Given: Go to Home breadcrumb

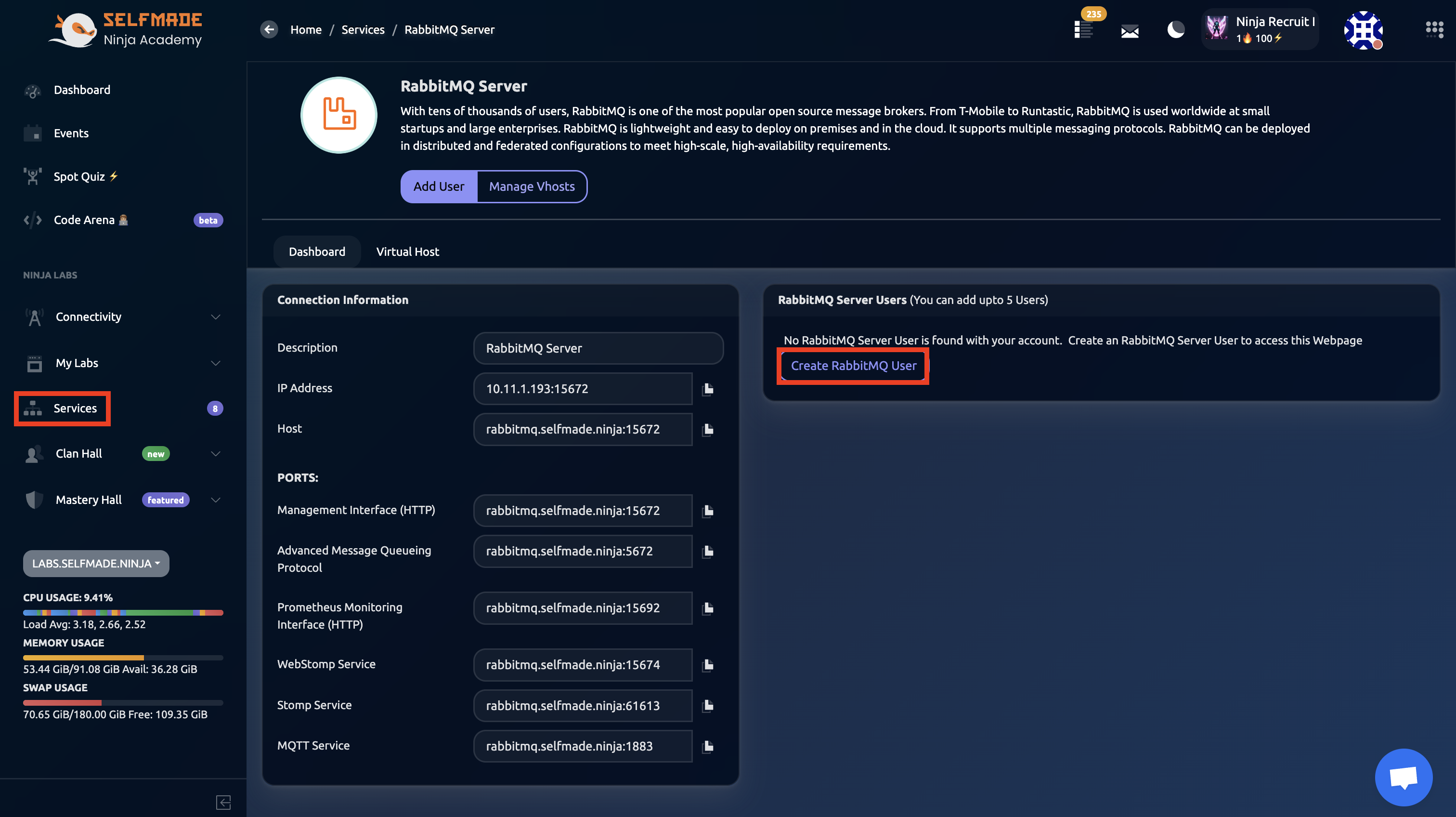Looking at the screenshot, I should click(x=306, y=29).
